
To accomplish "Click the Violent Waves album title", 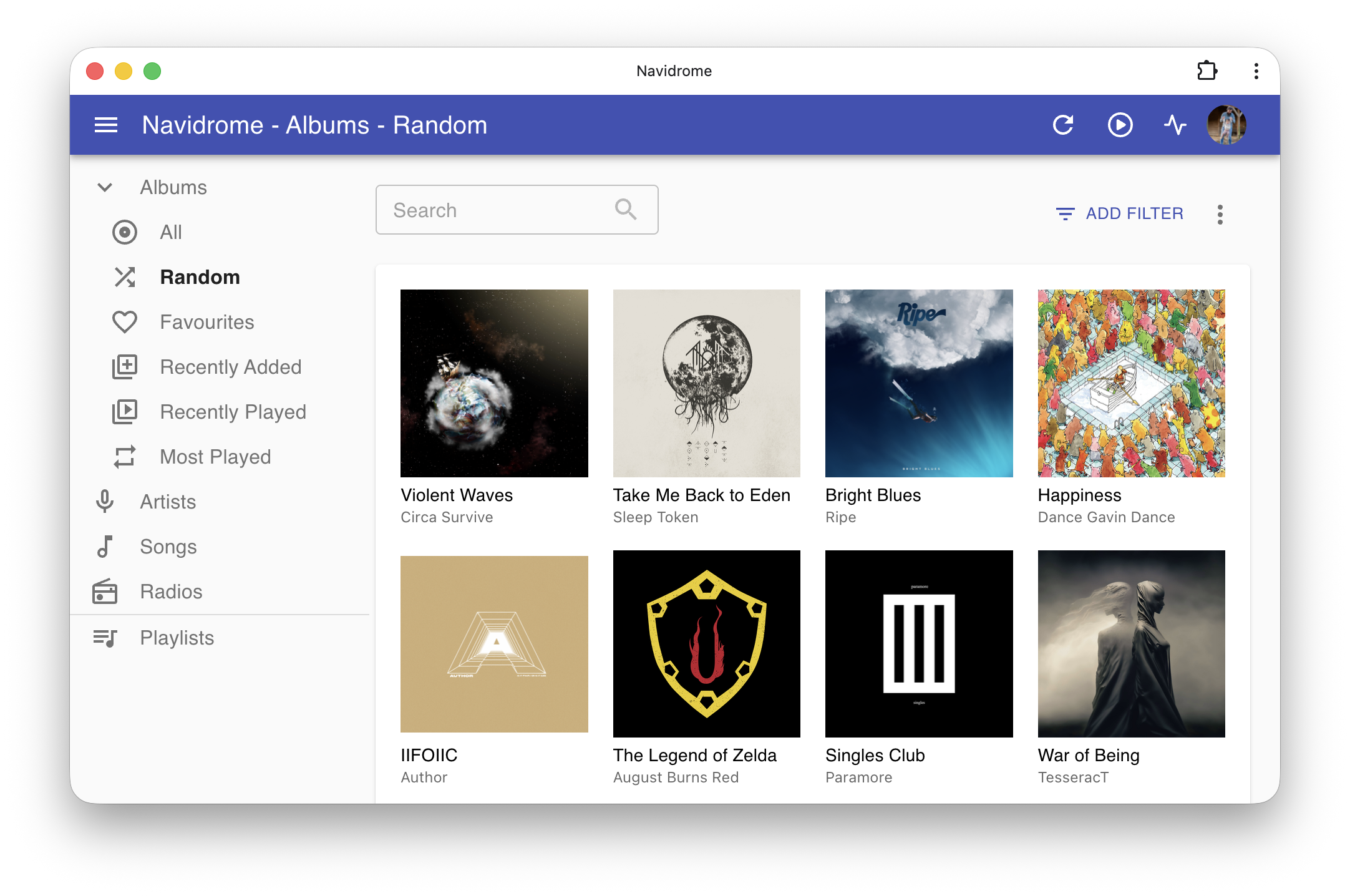I will point(457,495).
